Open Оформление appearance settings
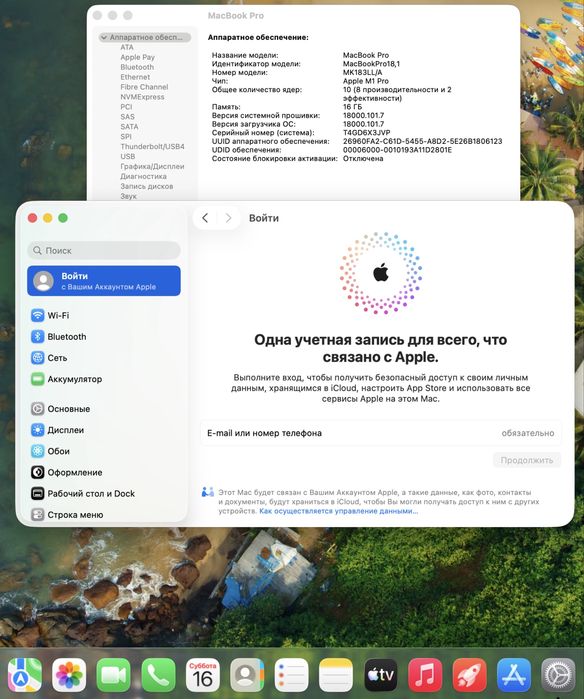584x699 pixels. click(104, 472)
